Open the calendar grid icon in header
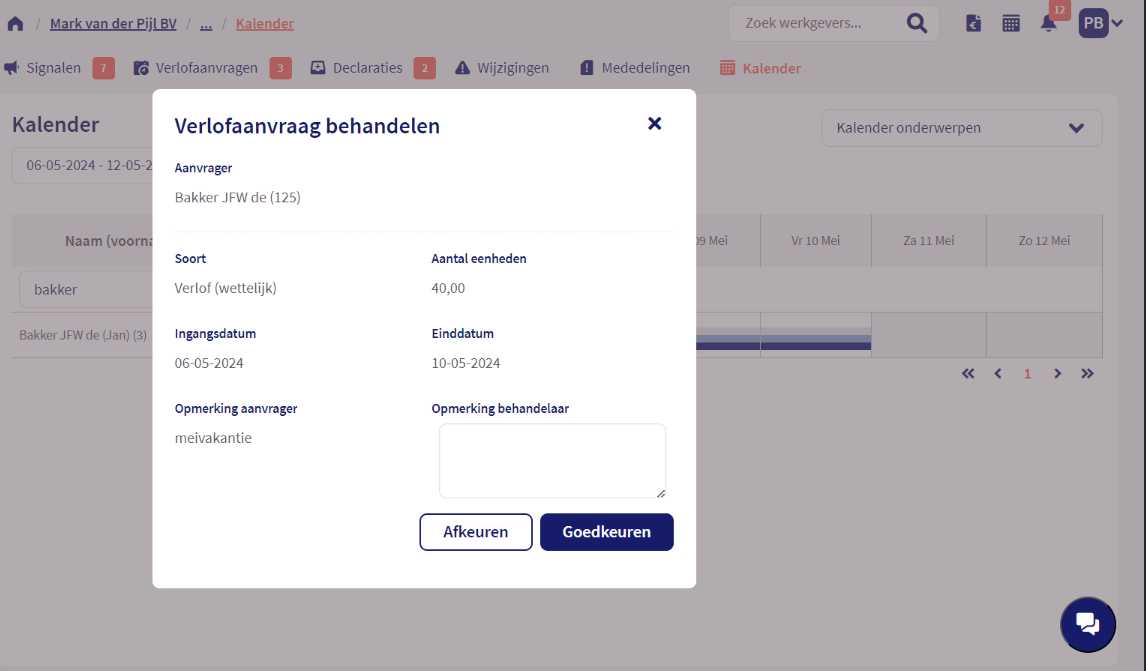This screenshot has width=1146, height=671. 1011,23
